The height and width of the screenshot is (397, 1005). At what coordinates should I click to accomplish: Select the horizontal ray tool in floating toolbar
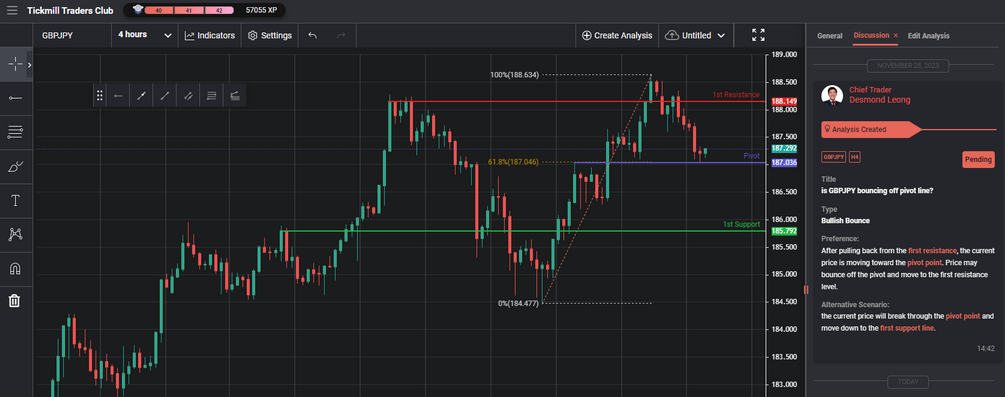pos(118,96)
